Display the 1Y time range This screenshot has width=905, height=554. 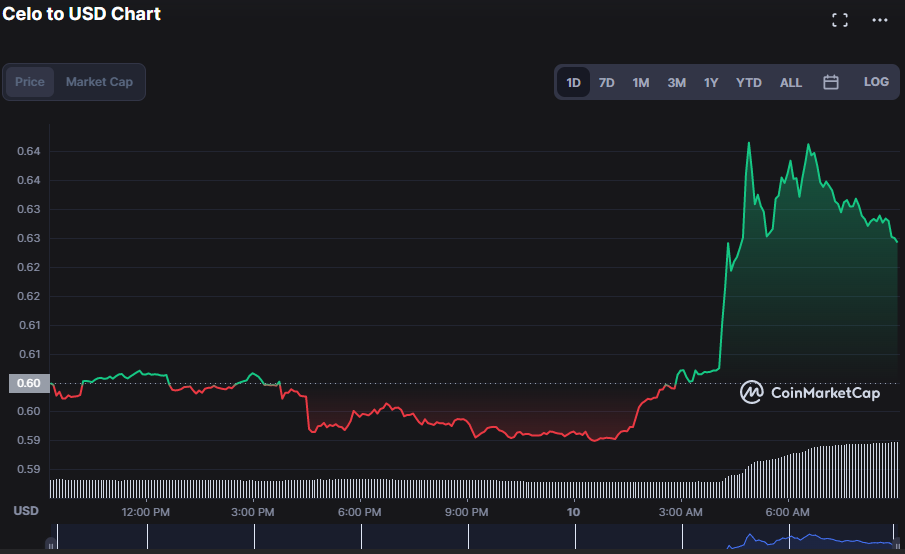click(x=711, y=82)
